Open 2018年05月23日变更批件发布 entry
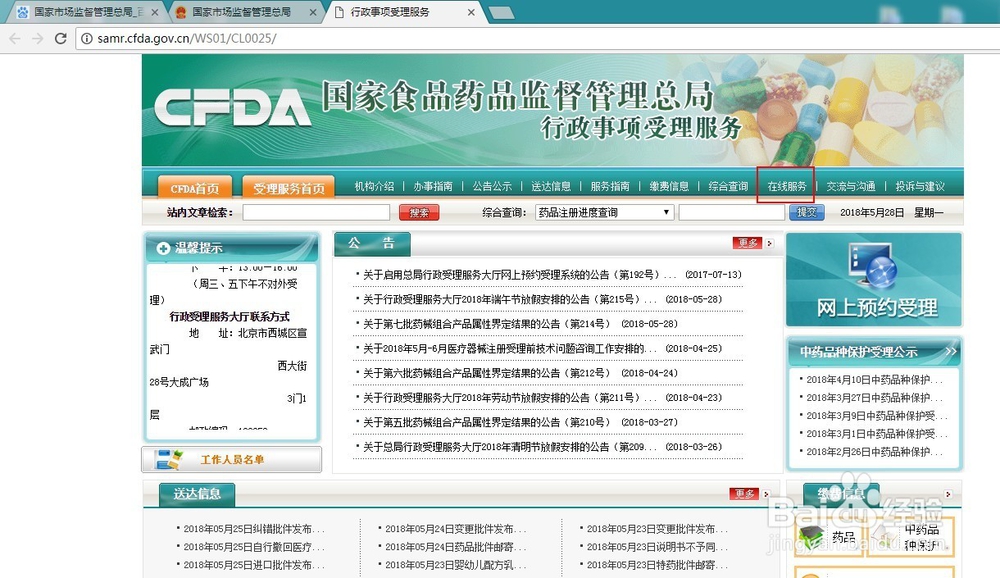 click(657, 529)
